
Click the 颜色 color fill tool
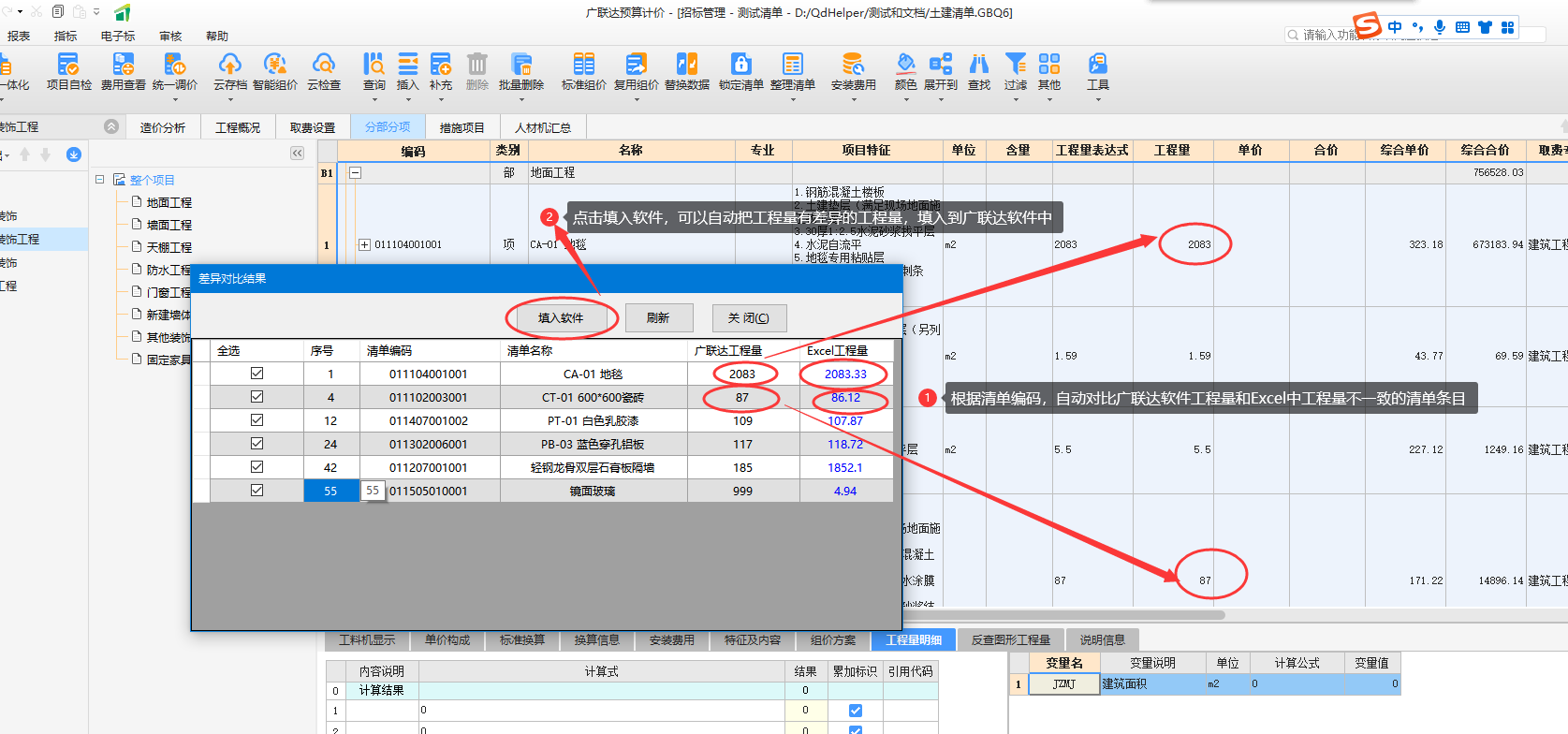[x=905, y=65]
